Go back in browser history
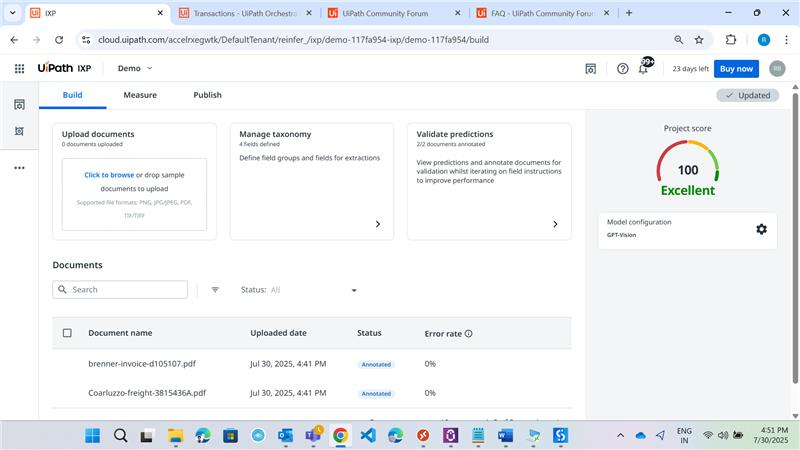800x450 pixels. (14, 40)
